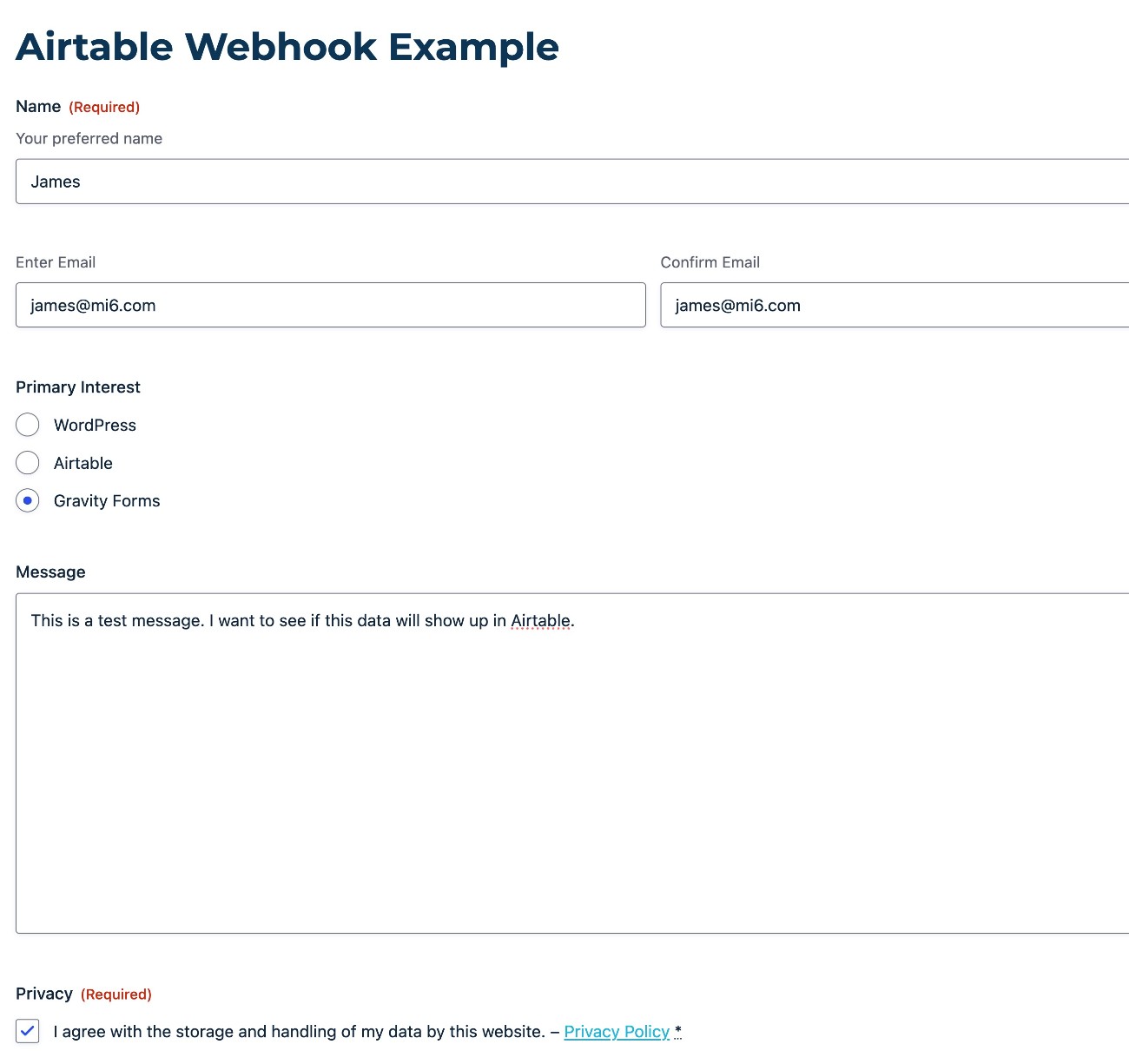Screen dimensions: 1129x1064
Task: Click the Message field label
Action: coord(50,572)
